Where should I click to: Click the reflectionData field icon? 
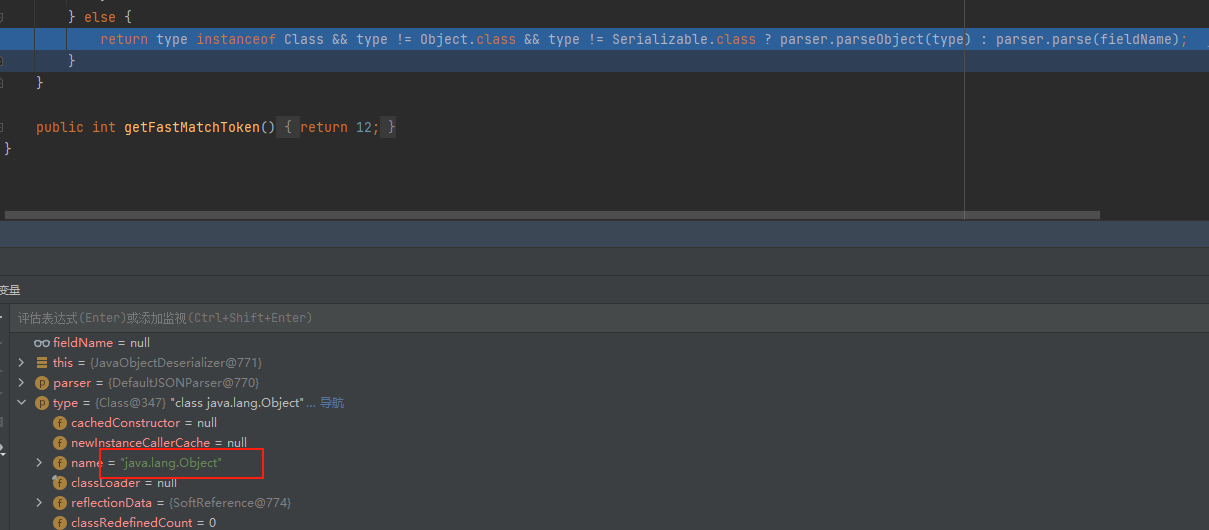[60, 503]
